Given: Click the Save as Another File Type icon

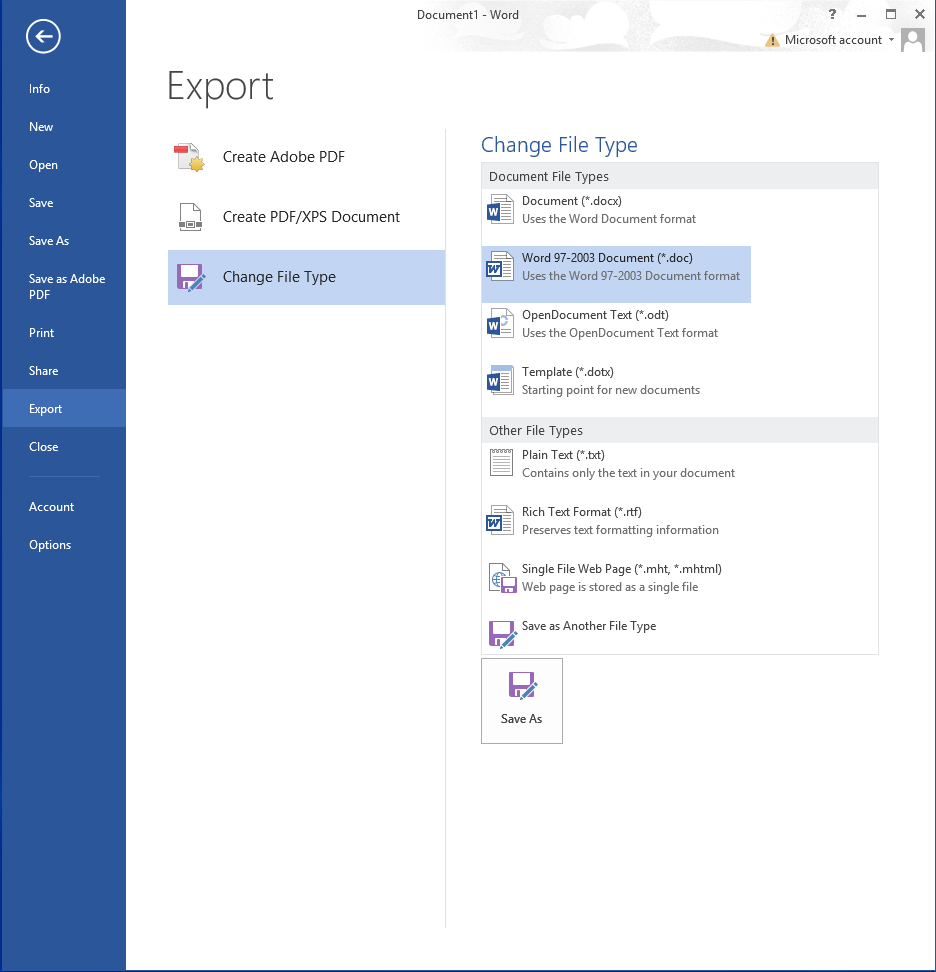Looking at the screenshot, I should click(x=503, y=634).
